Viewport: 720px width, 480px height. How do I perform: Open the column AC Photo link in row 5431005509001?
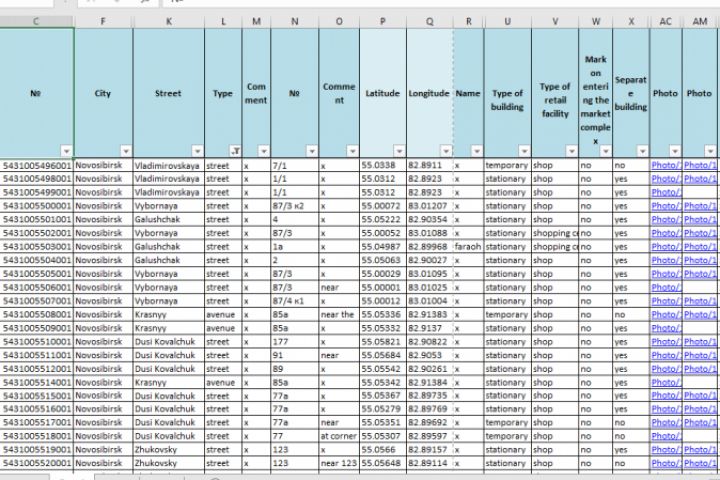(x=666, y=328)
